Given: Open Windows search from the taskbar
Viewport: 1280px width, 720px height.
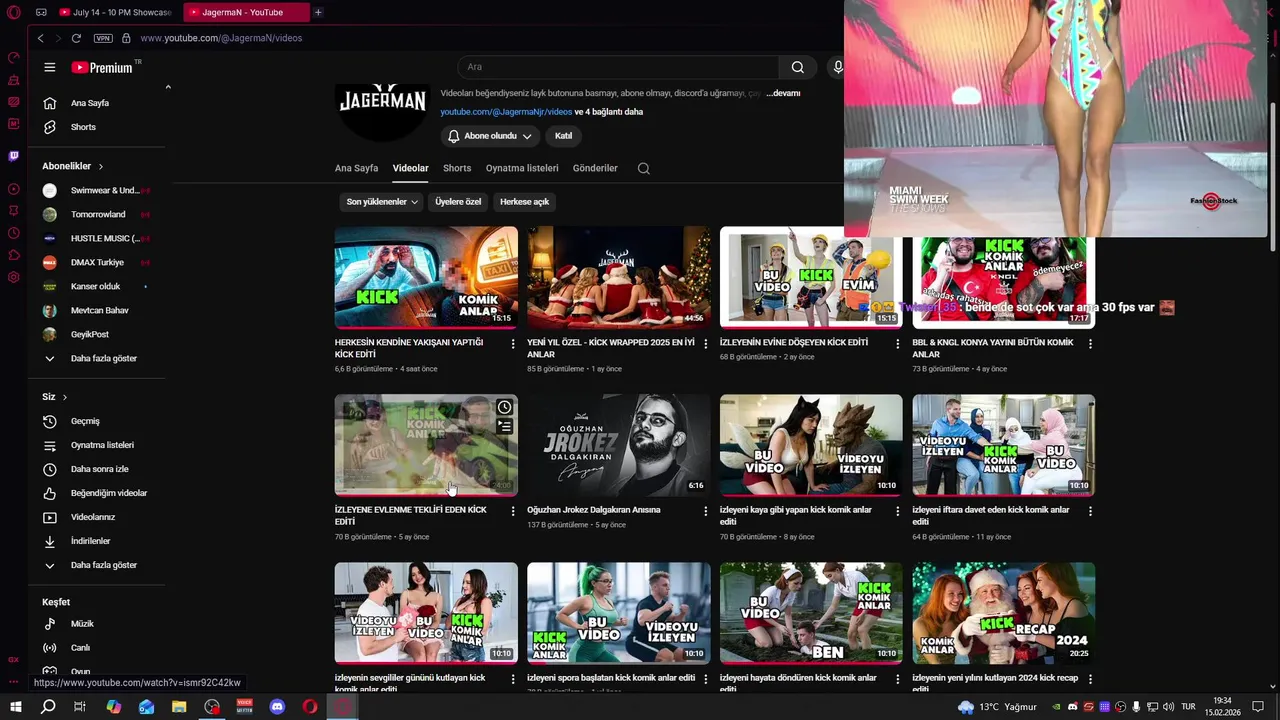Looking at the screenshot, I should pos(47,707).
